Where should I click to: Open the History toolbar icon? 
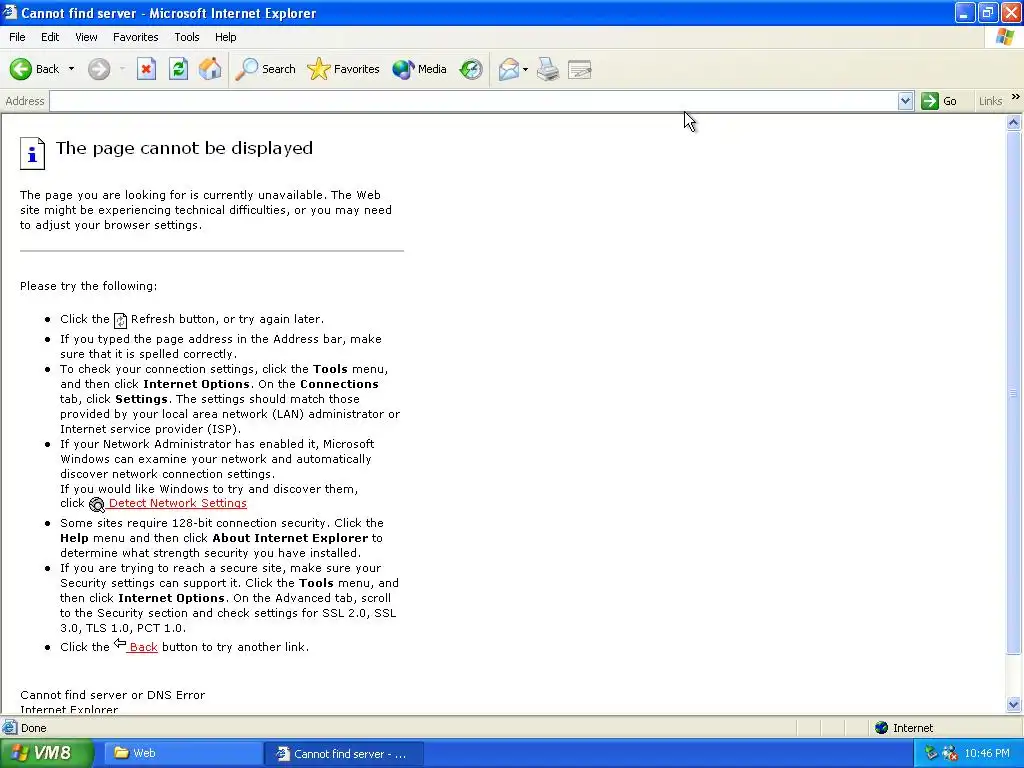coord(470,69)
